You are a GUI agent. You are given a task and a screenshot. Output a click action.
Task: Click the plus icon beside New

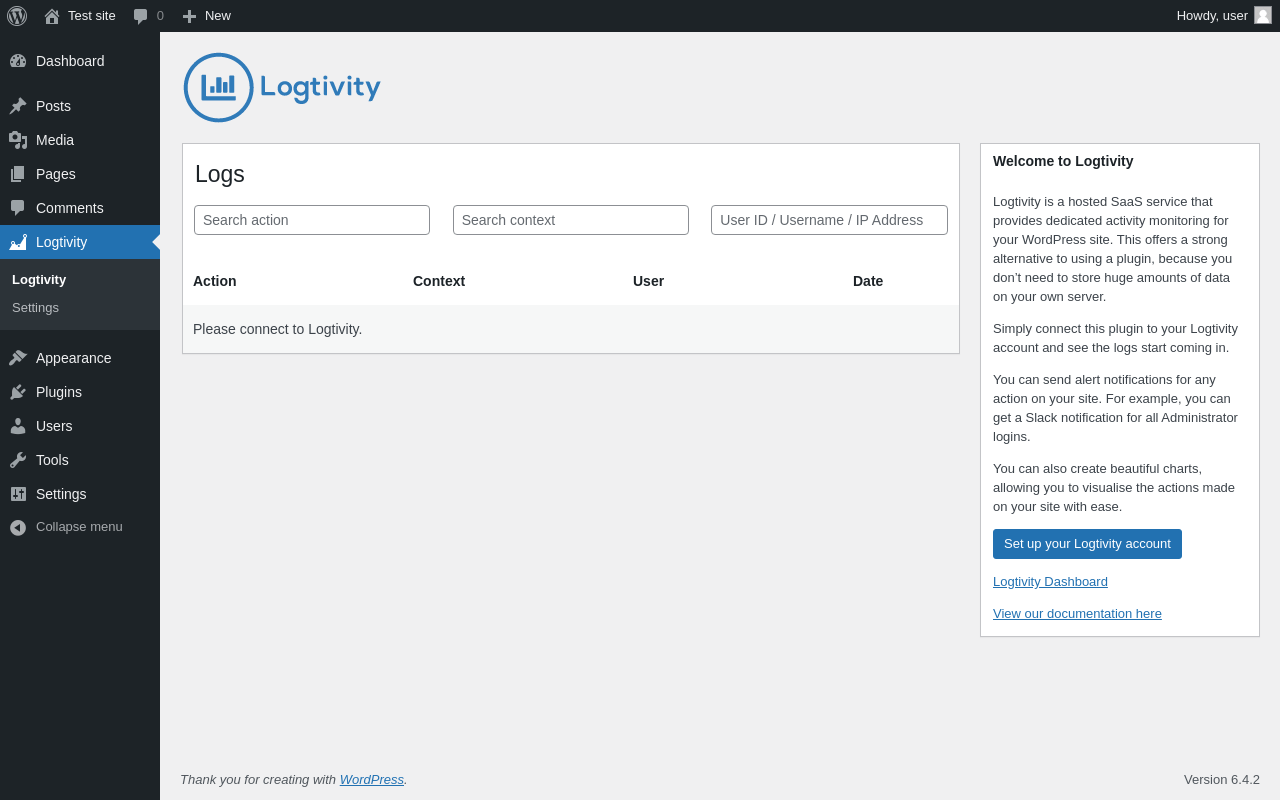pyautogui.click(x=189, y=16)
